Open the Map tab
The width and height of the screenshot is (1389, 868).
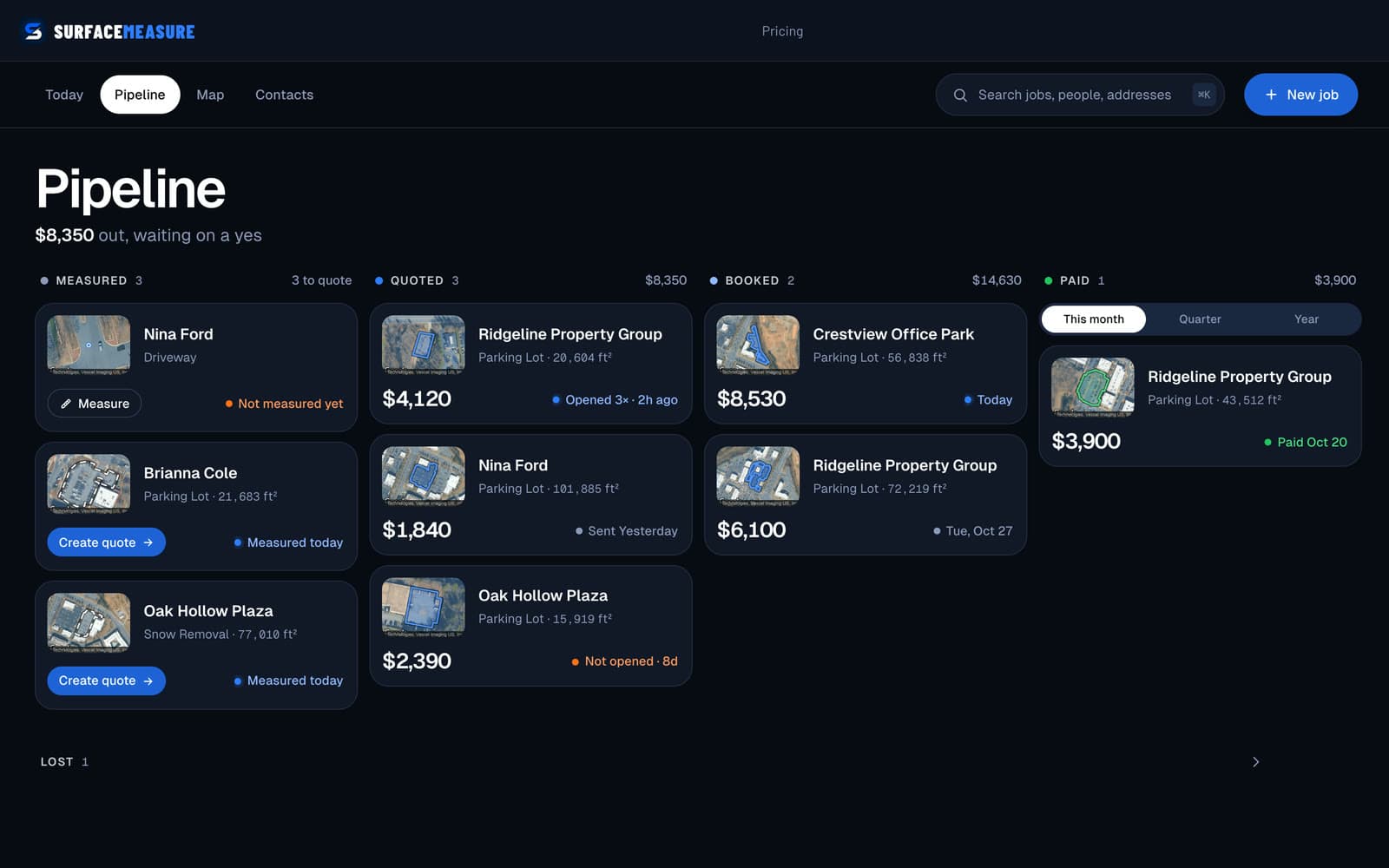[210, 95]
